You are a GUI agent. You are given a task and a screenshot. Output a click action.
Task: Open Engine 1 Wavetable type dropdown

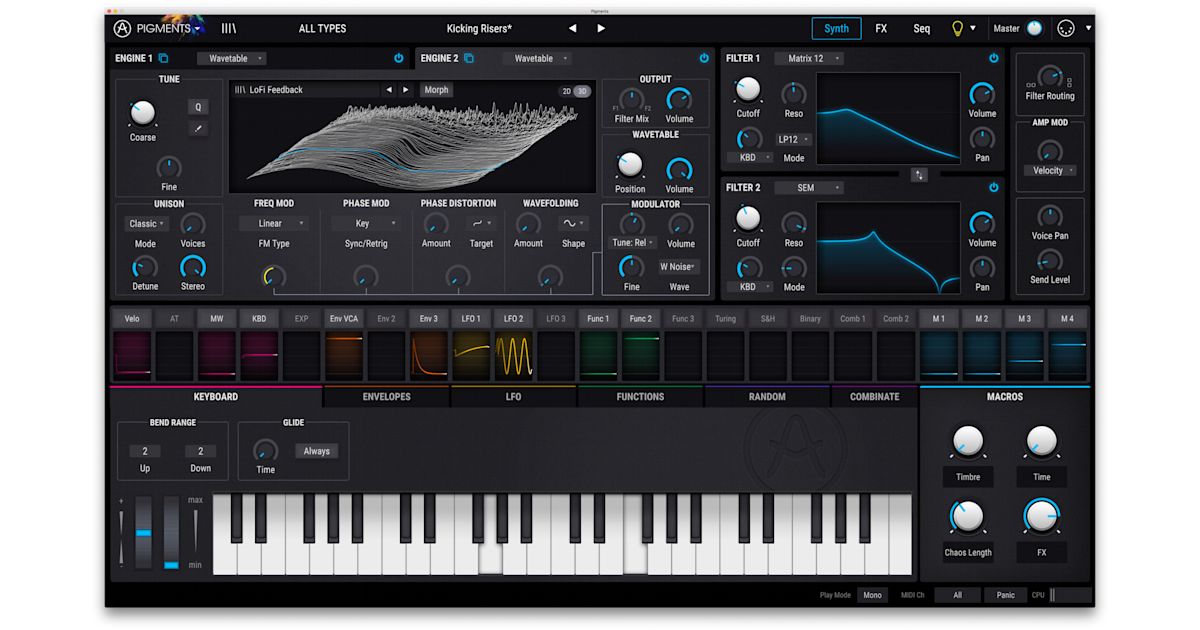(231, 58)
